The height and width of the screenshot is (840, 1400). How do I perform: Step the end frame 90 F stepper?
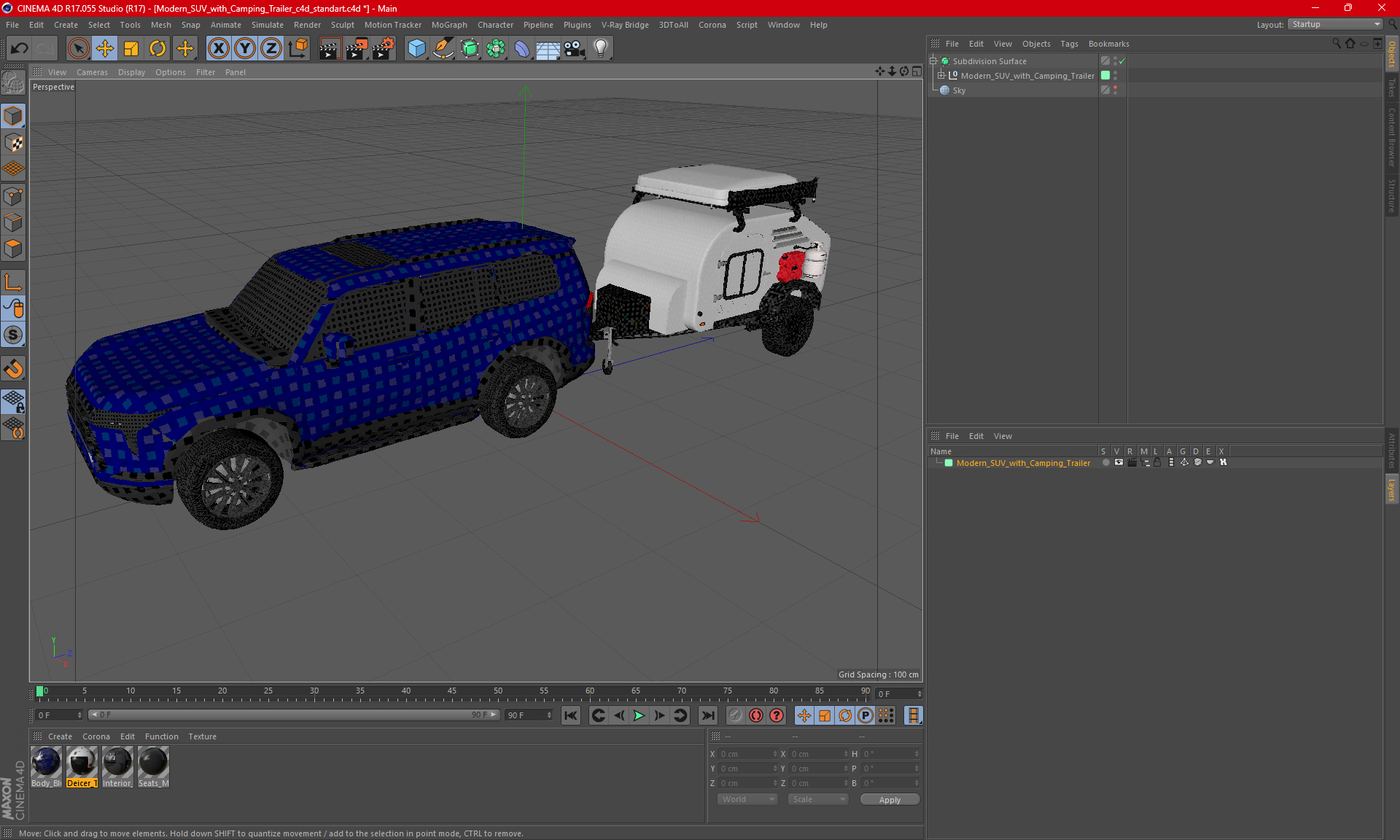point(550,715)
